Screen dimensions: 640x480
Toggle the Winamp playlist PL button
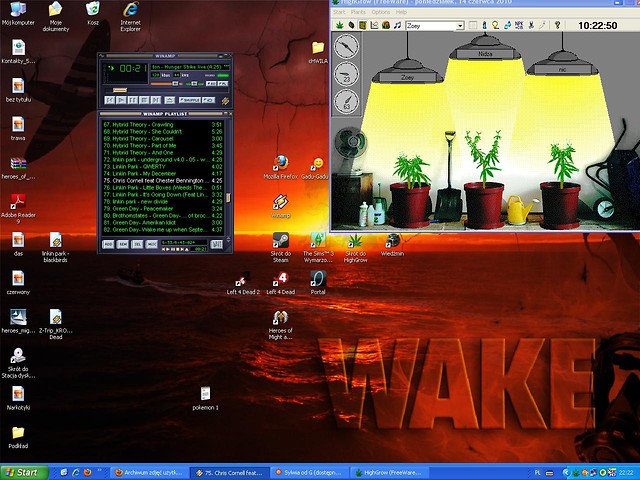pos(223,84)
